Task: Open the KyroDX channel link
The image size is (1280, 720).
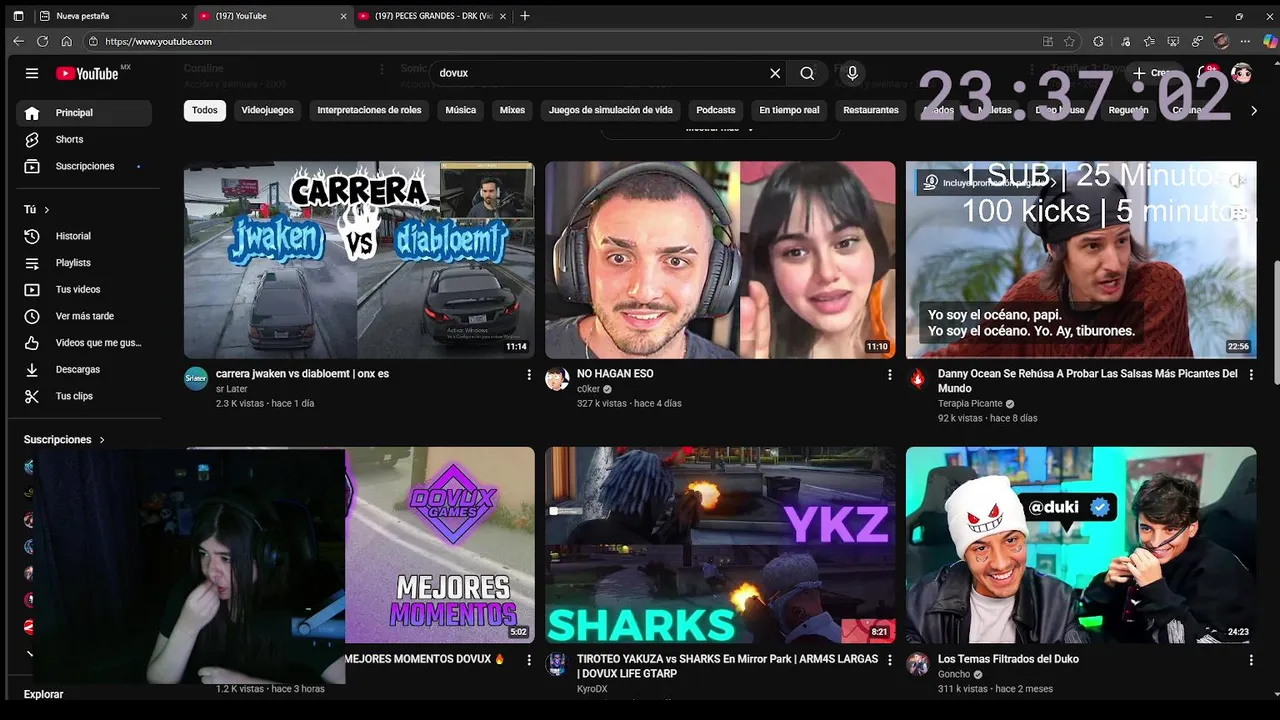Action: click(x=592, y=689)
